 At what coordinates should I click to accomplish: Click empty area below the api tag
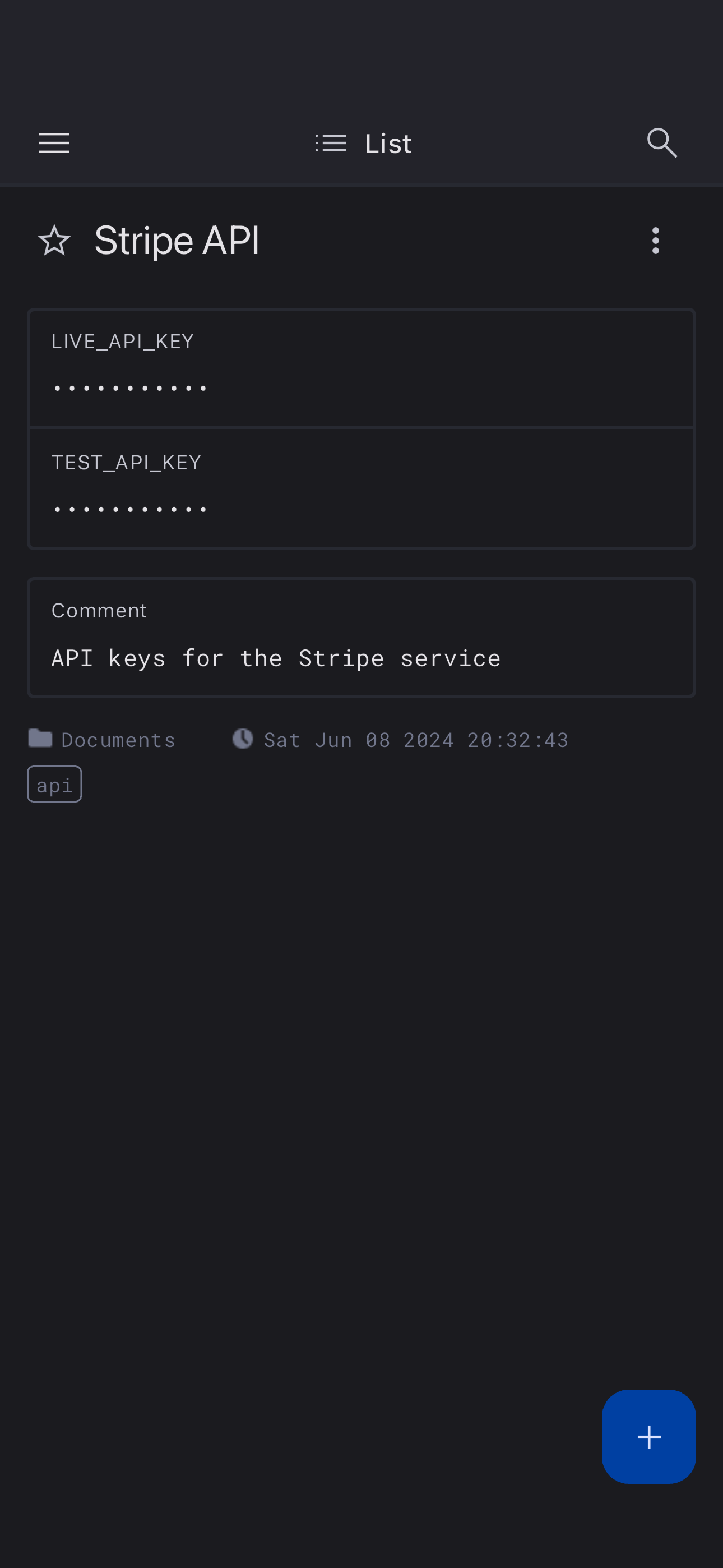click(x=361, y=1035)
